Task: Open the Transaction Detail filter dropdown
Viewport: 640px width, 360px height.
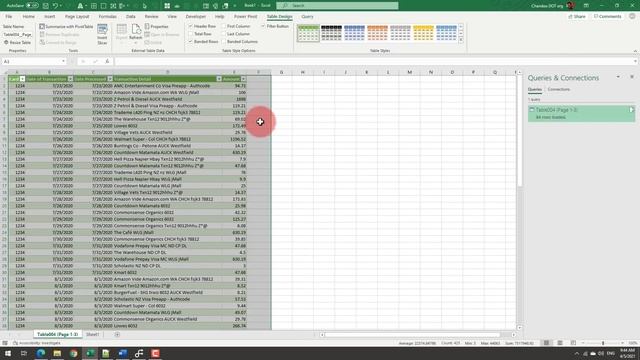Action: click(x=219, y=79)
